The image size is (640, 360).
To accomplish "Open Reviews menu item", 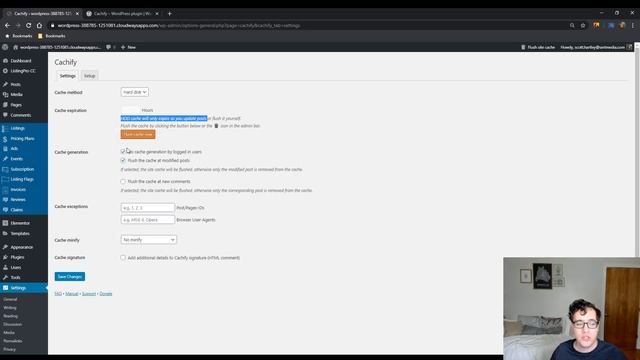I will point(18,200).
